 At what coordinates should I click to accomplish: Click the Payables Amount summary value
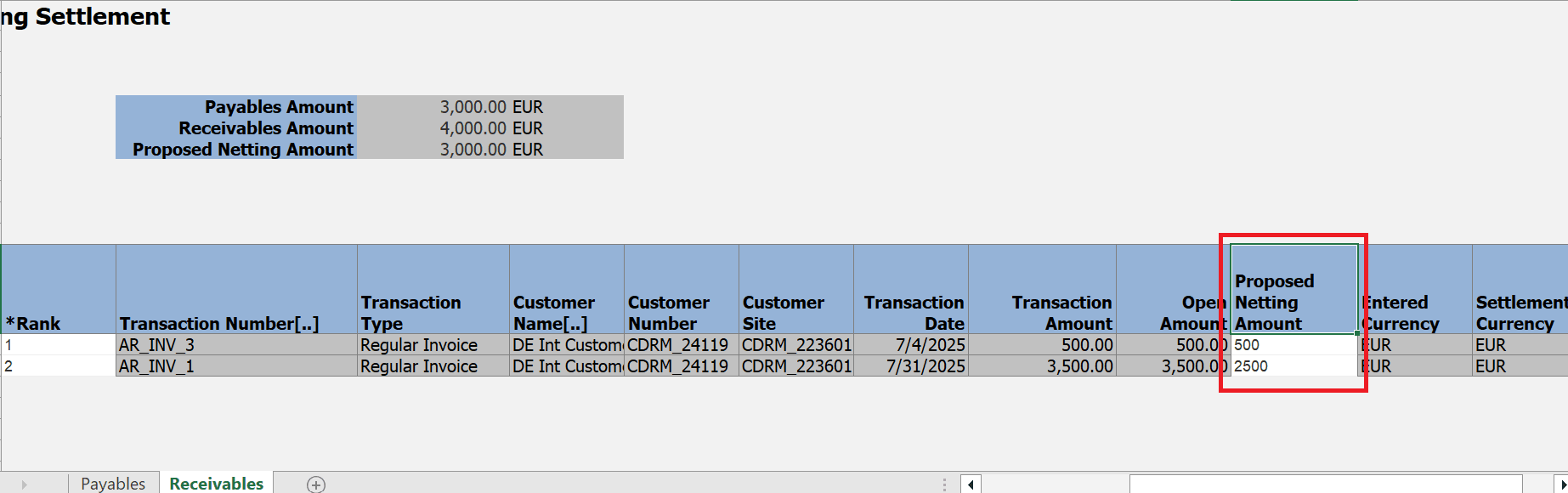[x=476, y=107]
